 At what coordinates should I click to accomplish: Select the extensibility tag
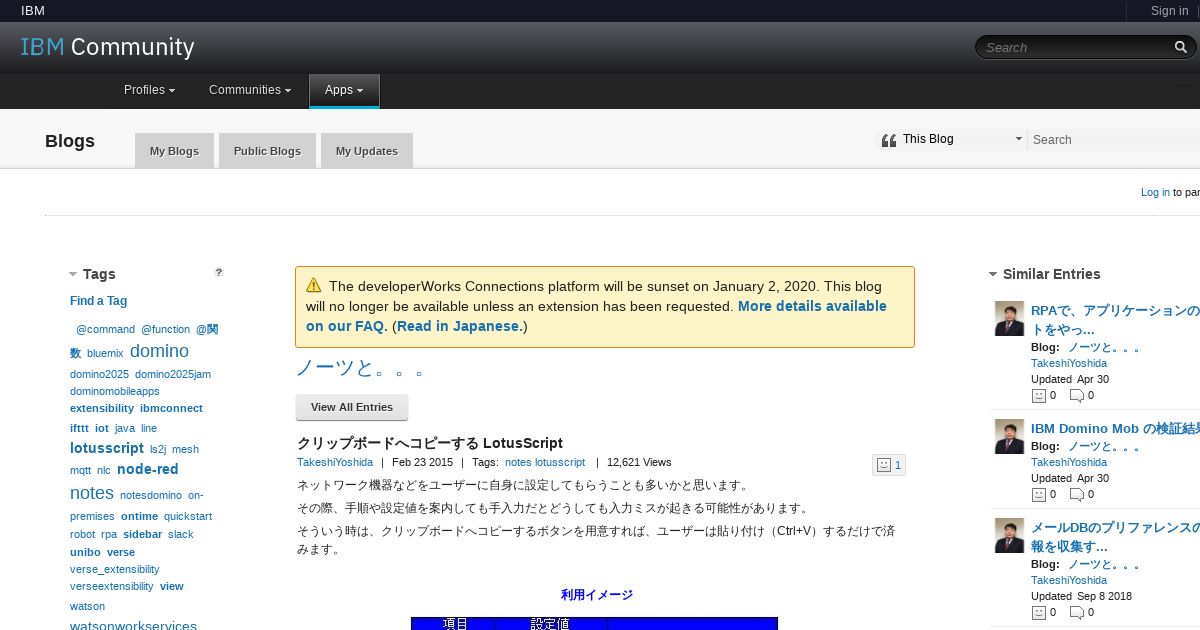102,408
